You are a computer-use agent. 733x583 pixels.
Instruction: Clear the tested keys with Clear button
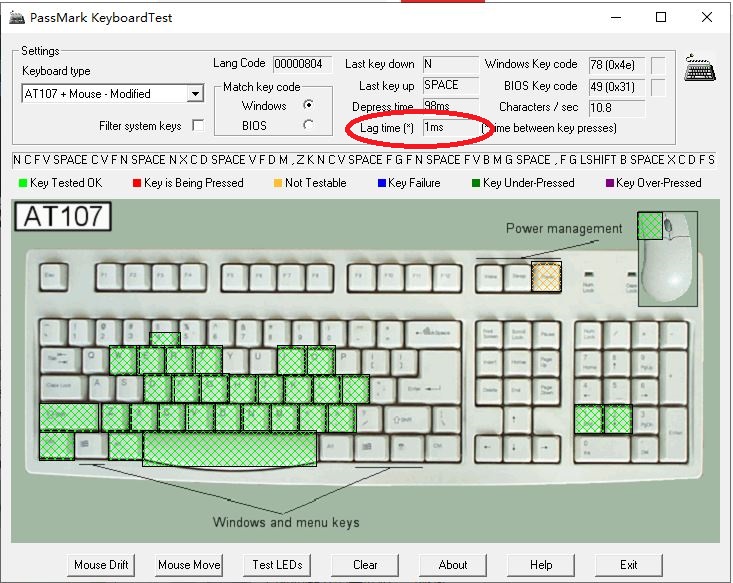365,565
